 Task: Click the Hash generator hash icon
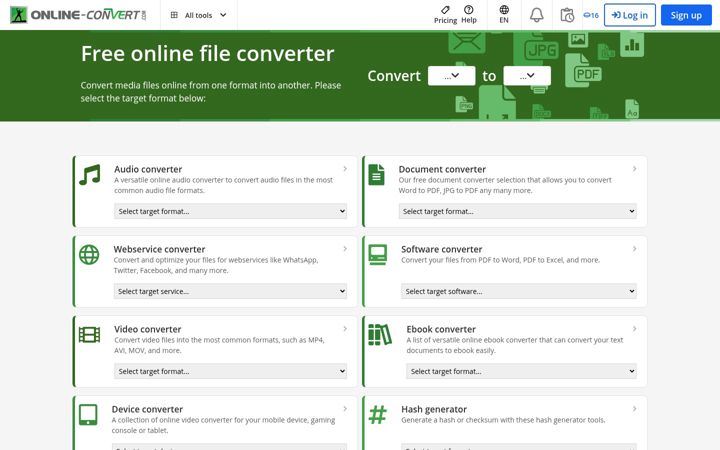(x=378, y=415)
